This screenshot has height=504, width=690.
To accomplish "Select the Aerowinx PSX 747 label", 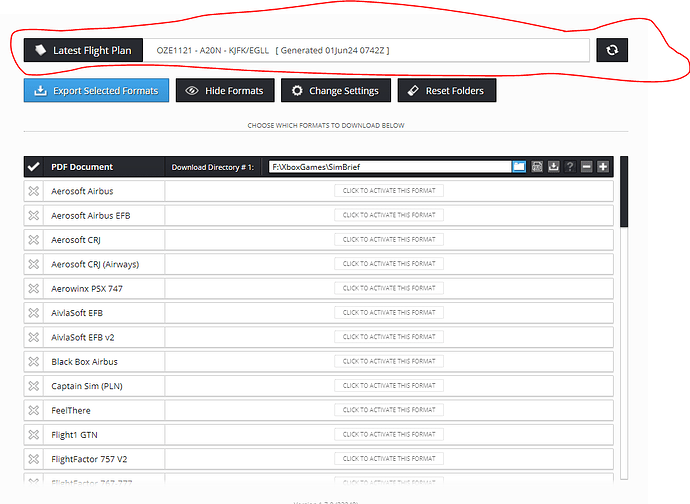I will [x=87, y=289].
